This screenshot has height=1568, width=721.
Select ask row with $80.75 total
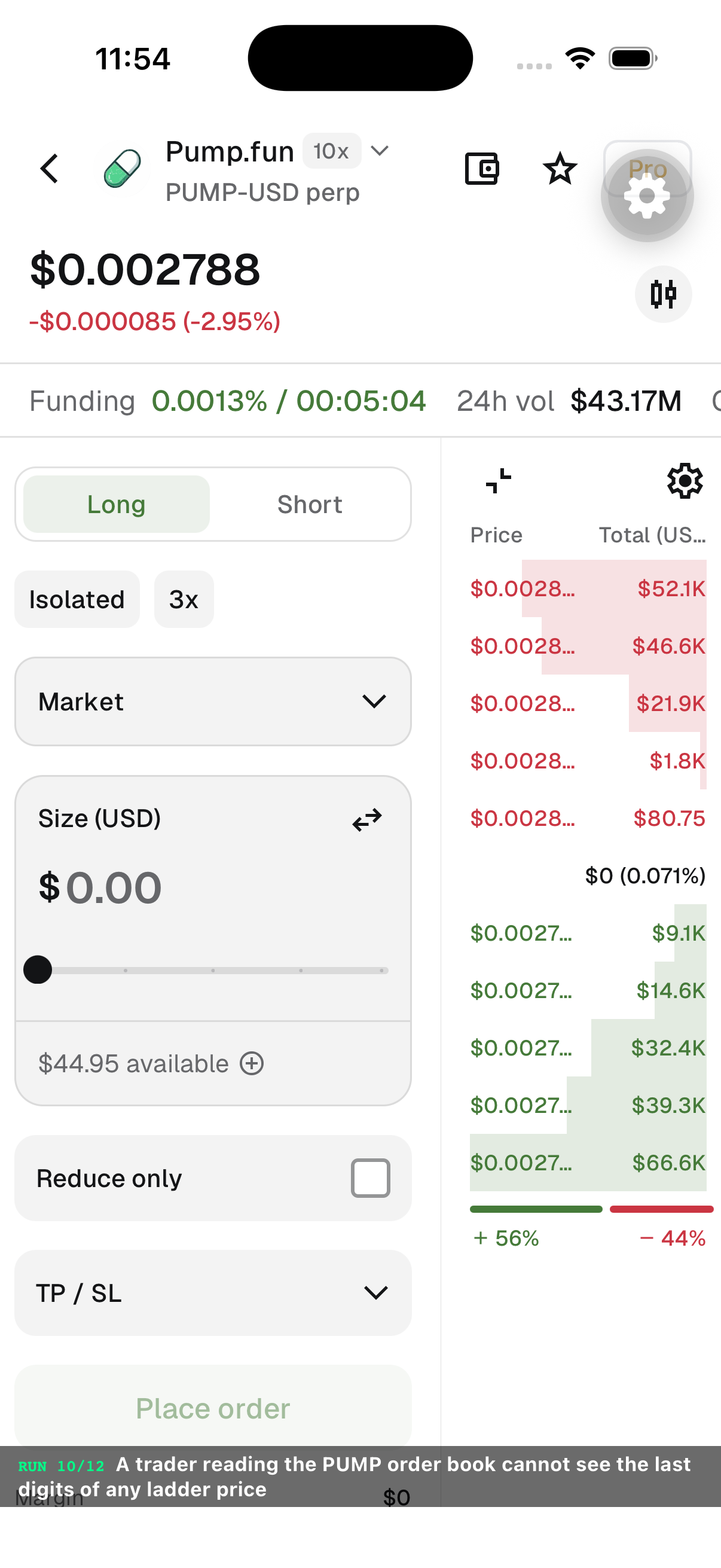tap(588, 818)
